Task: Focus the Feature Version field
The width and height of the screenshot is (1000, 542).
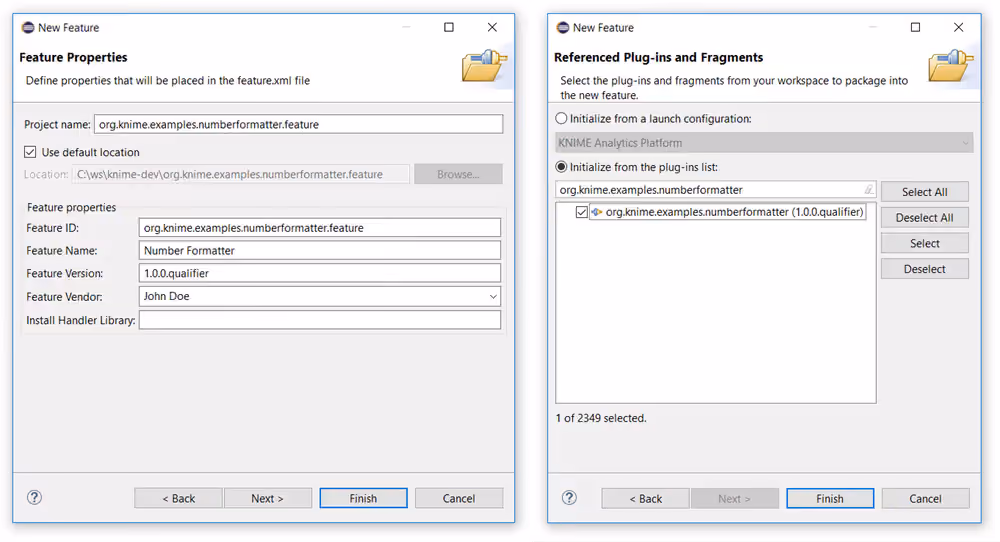Action: tap(320, 273)
